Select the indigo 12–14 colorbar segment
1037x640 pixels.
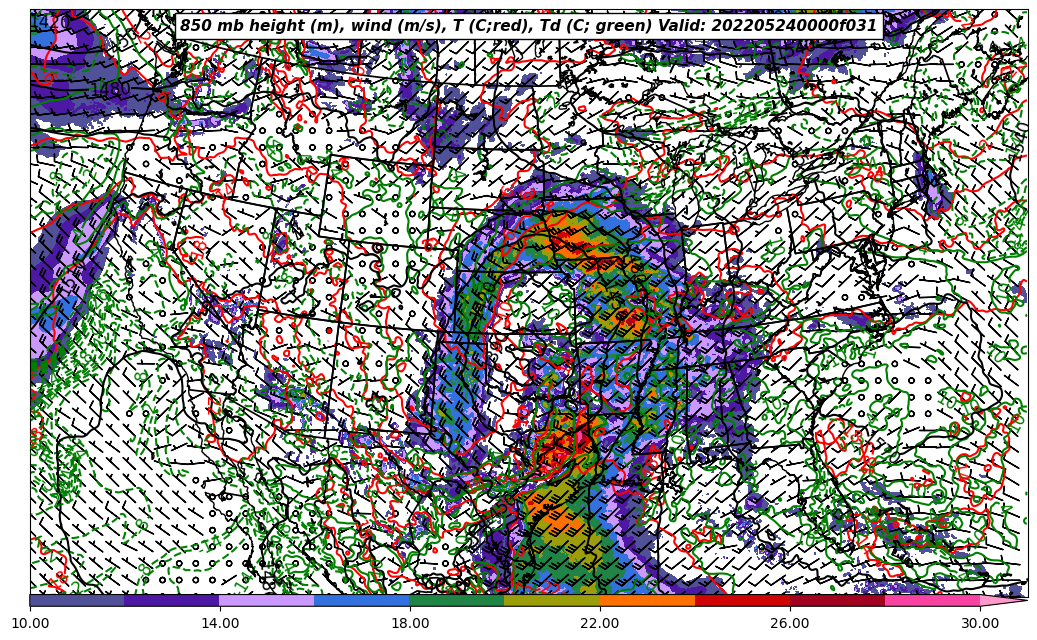pyautogui.click(x=172, y=600)
